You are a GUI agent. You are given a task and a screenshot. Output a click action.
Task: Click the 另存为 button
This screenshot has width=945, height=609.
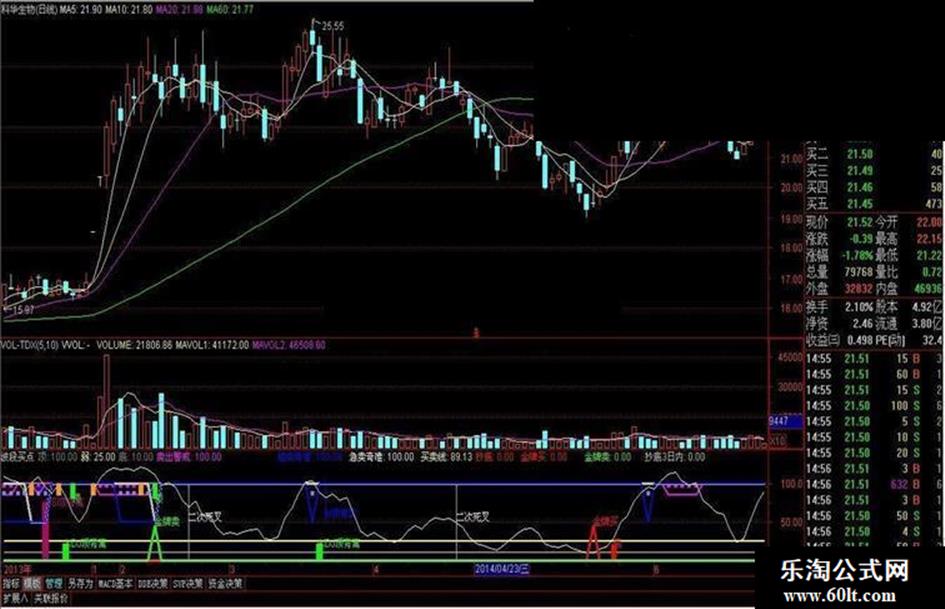coord(80,584)
